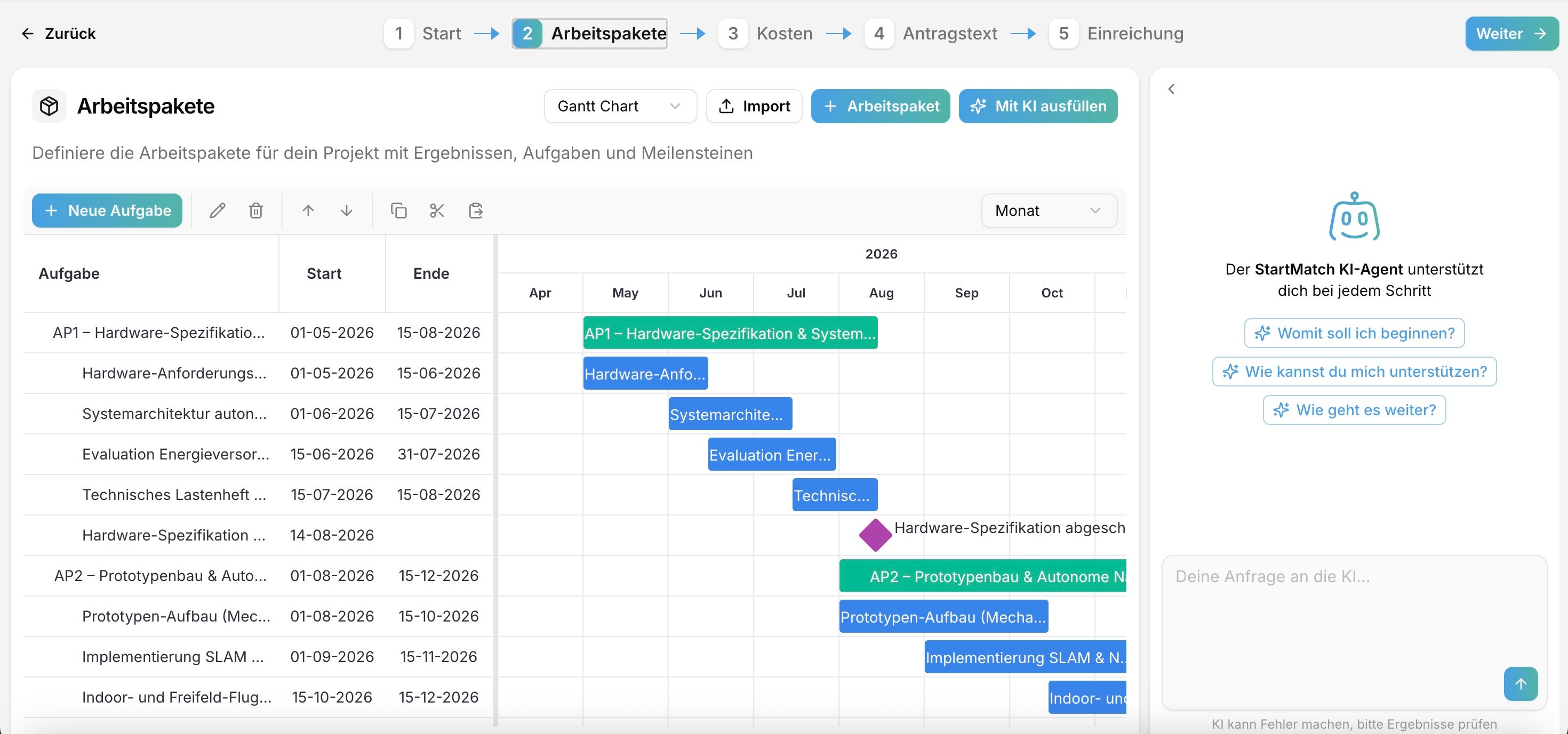Click the Prototypen-Aufbau (Mecha... Gantt bar
This screenshot has height=734, width=1568.
pos(943,617)
